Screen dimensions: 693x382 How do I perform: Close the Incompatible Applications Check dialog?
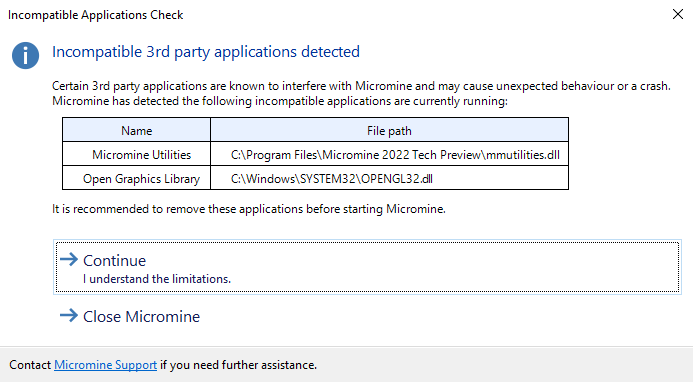678,14
